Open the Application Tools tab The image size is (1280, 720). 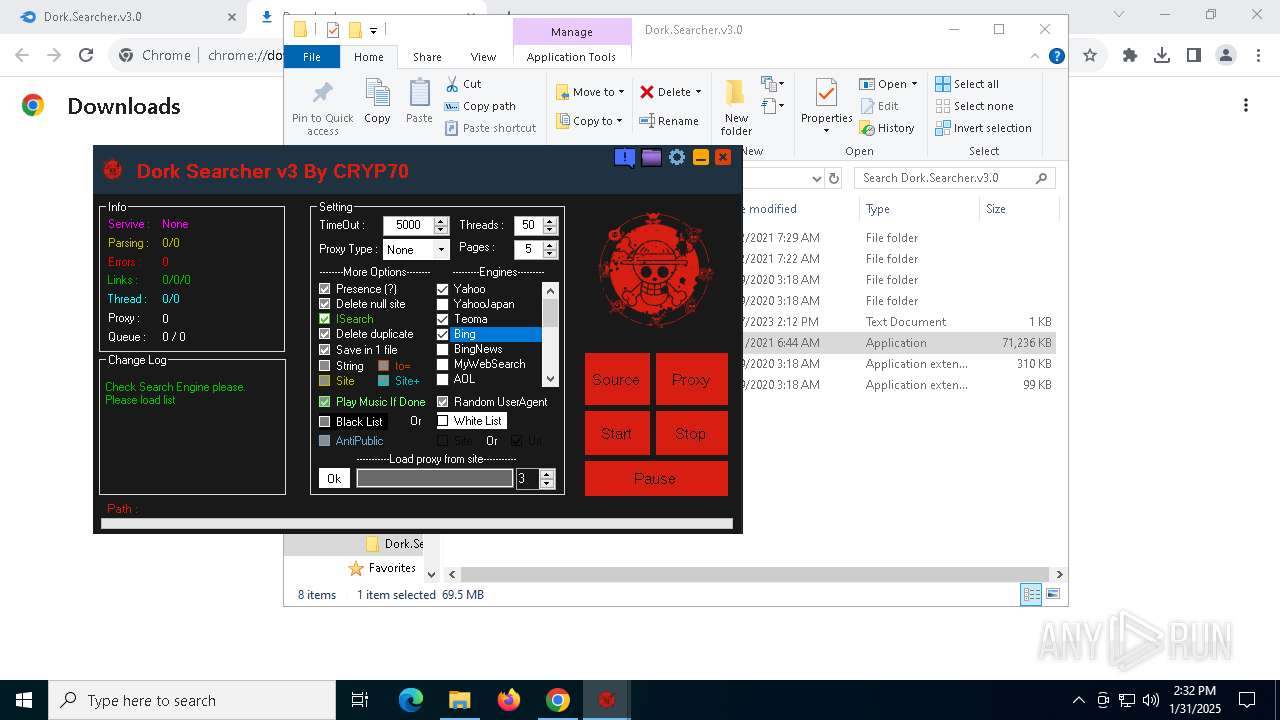click(571, 57)
